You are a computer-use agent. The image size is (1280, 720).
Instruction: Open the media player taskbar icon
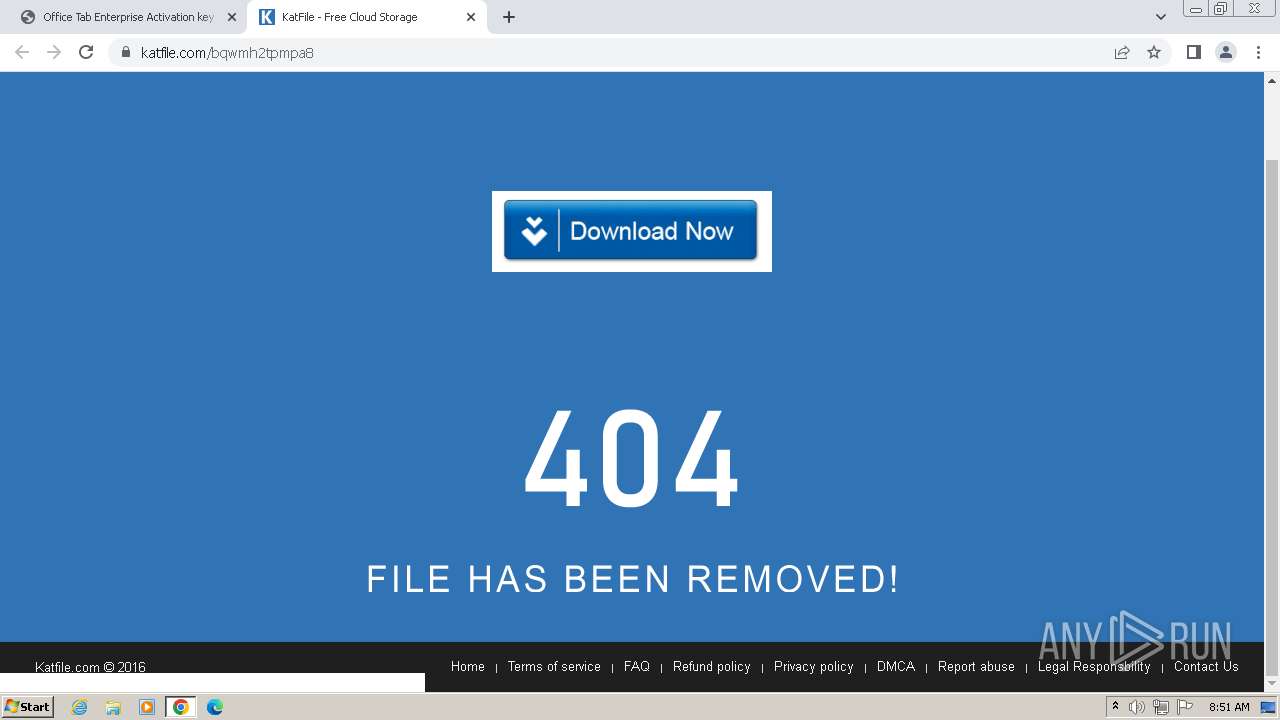pos(147,707)
